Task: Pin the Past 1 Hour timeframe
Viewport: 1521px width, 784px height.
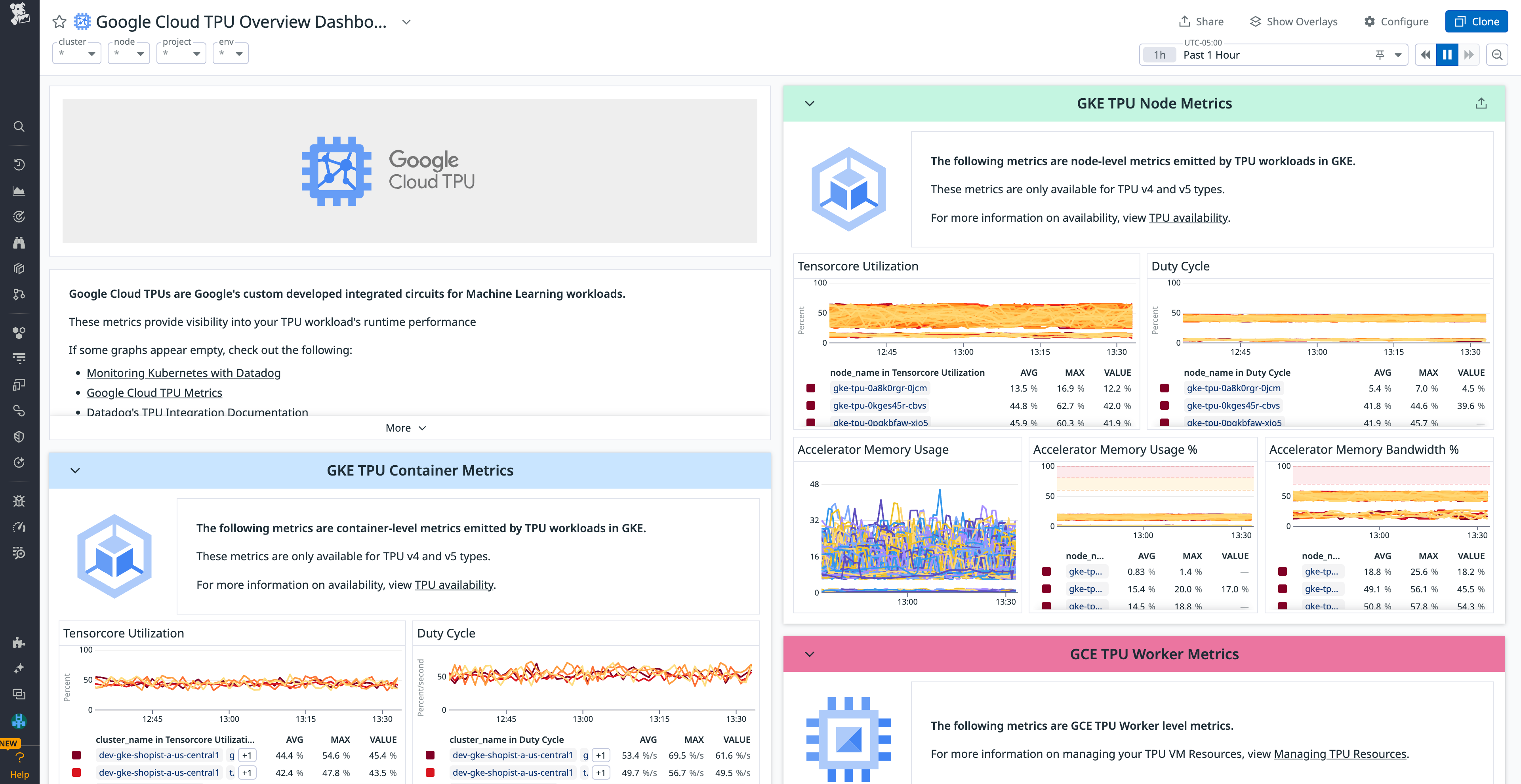Action: click(x=1380, y=54)
